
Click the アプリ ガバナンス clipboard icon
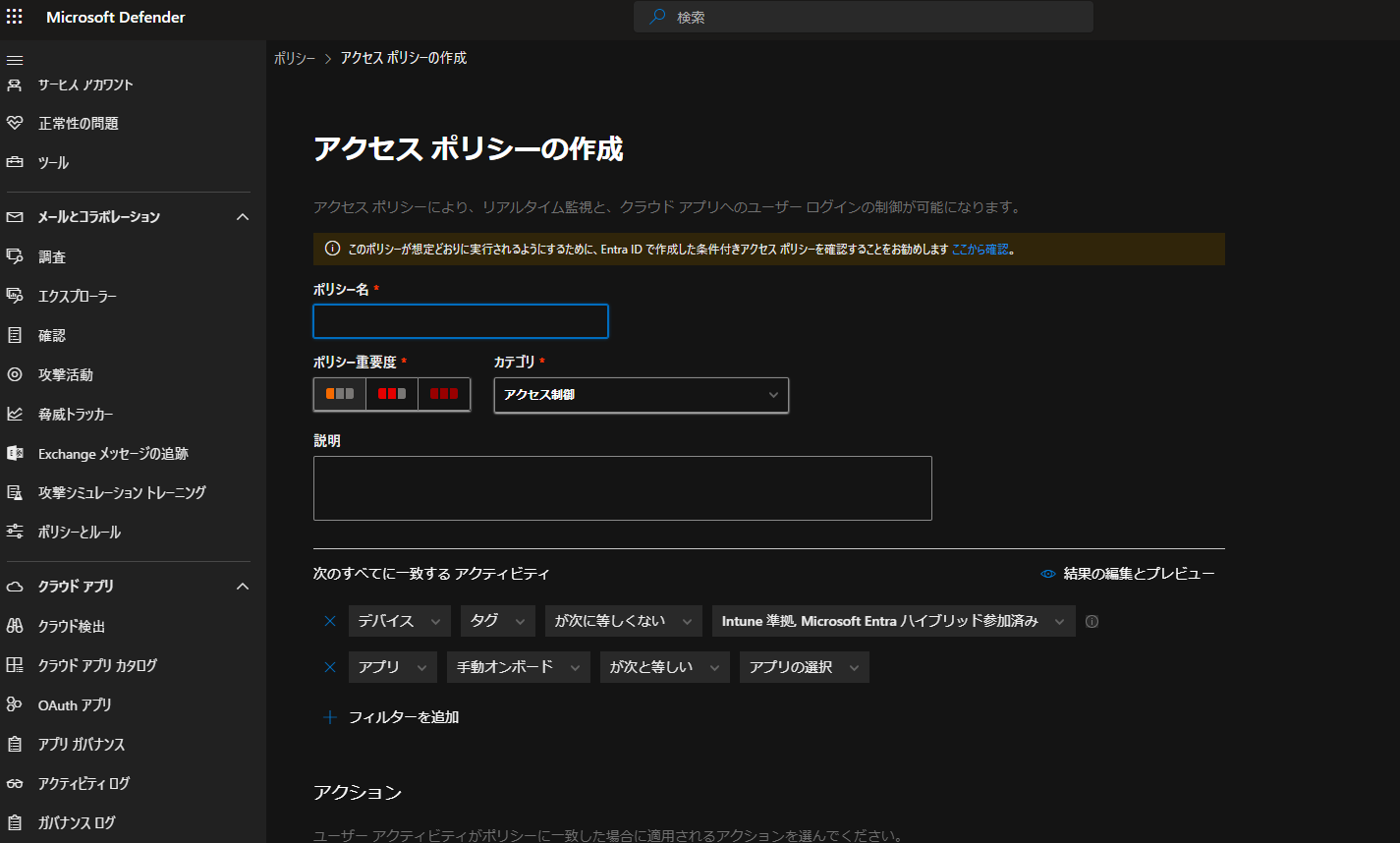pos(15,744)
